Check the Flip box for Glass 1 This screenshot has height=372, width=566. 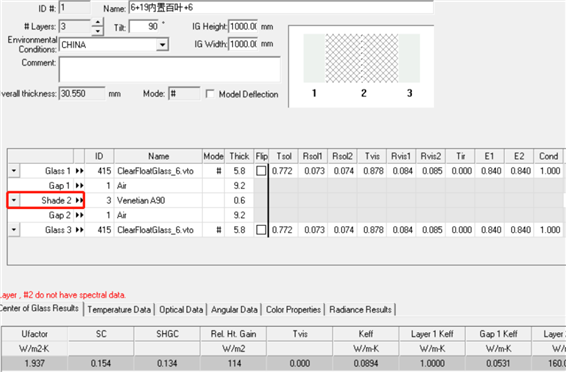261,171
